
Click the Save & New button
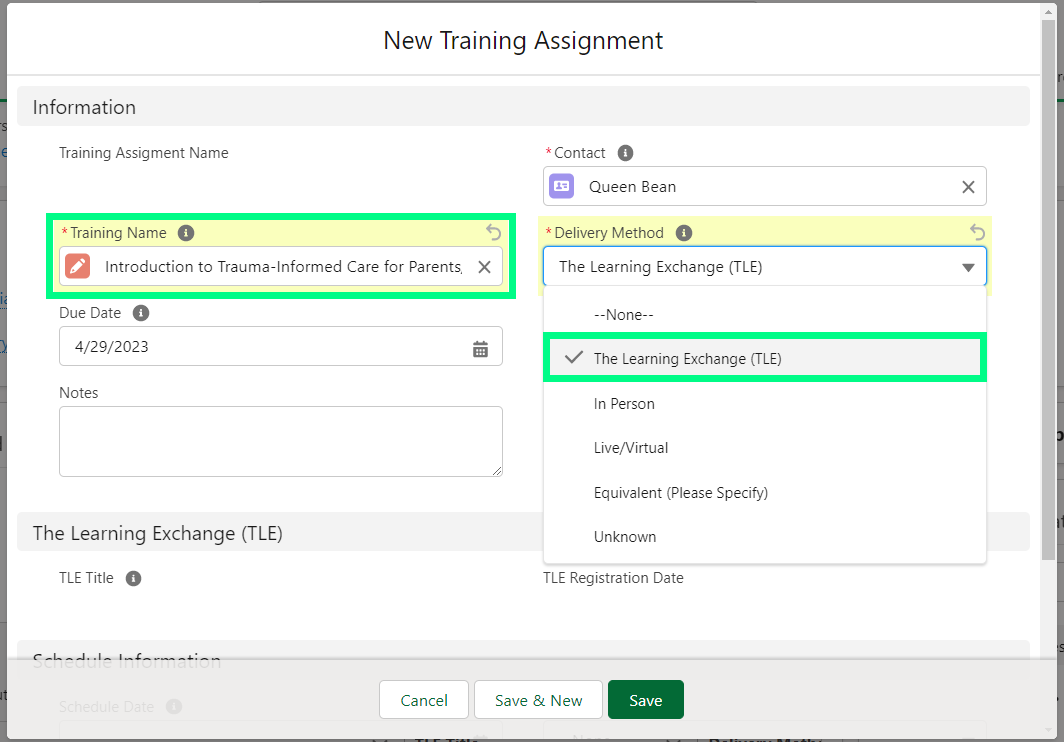click(538, 700)
